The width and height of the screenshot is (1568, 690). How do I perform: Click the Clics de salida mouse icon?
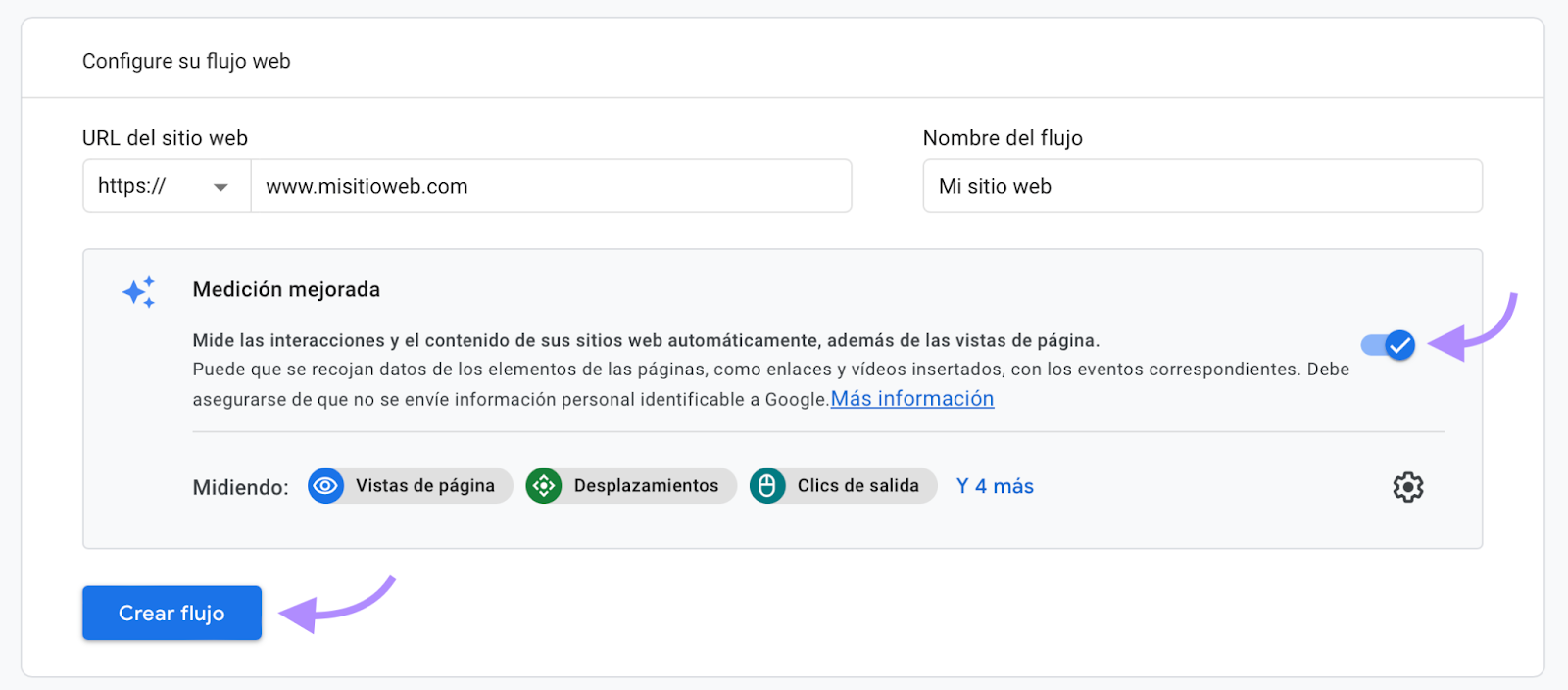(x=767, y=486)
